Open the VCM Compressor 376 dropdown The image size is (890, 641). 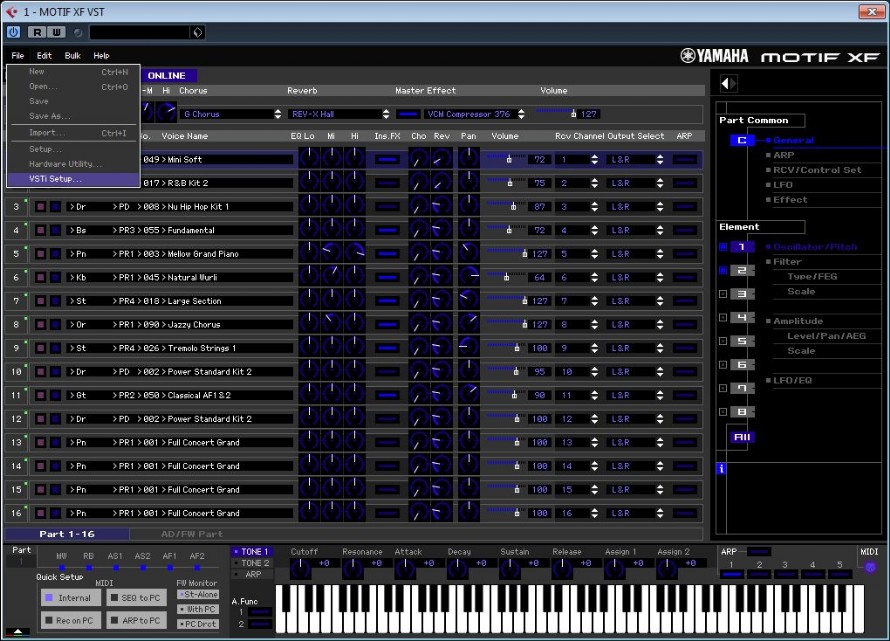click(473, 114)
